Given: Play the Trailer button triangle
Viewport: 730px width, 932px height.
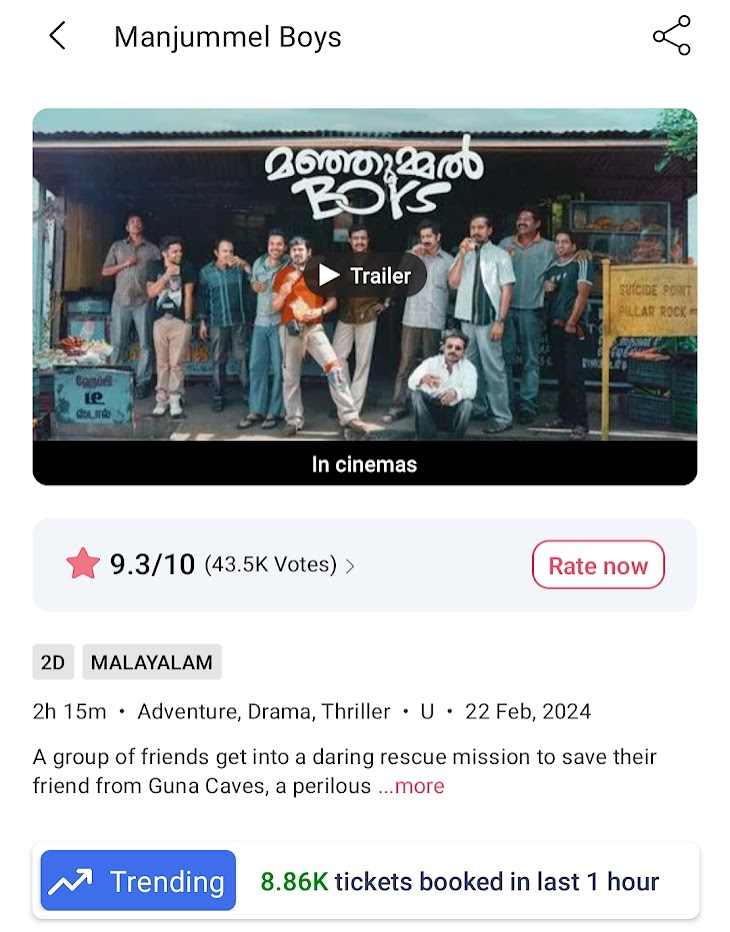Looking at the screenshot, I should [x=329, y=275].
